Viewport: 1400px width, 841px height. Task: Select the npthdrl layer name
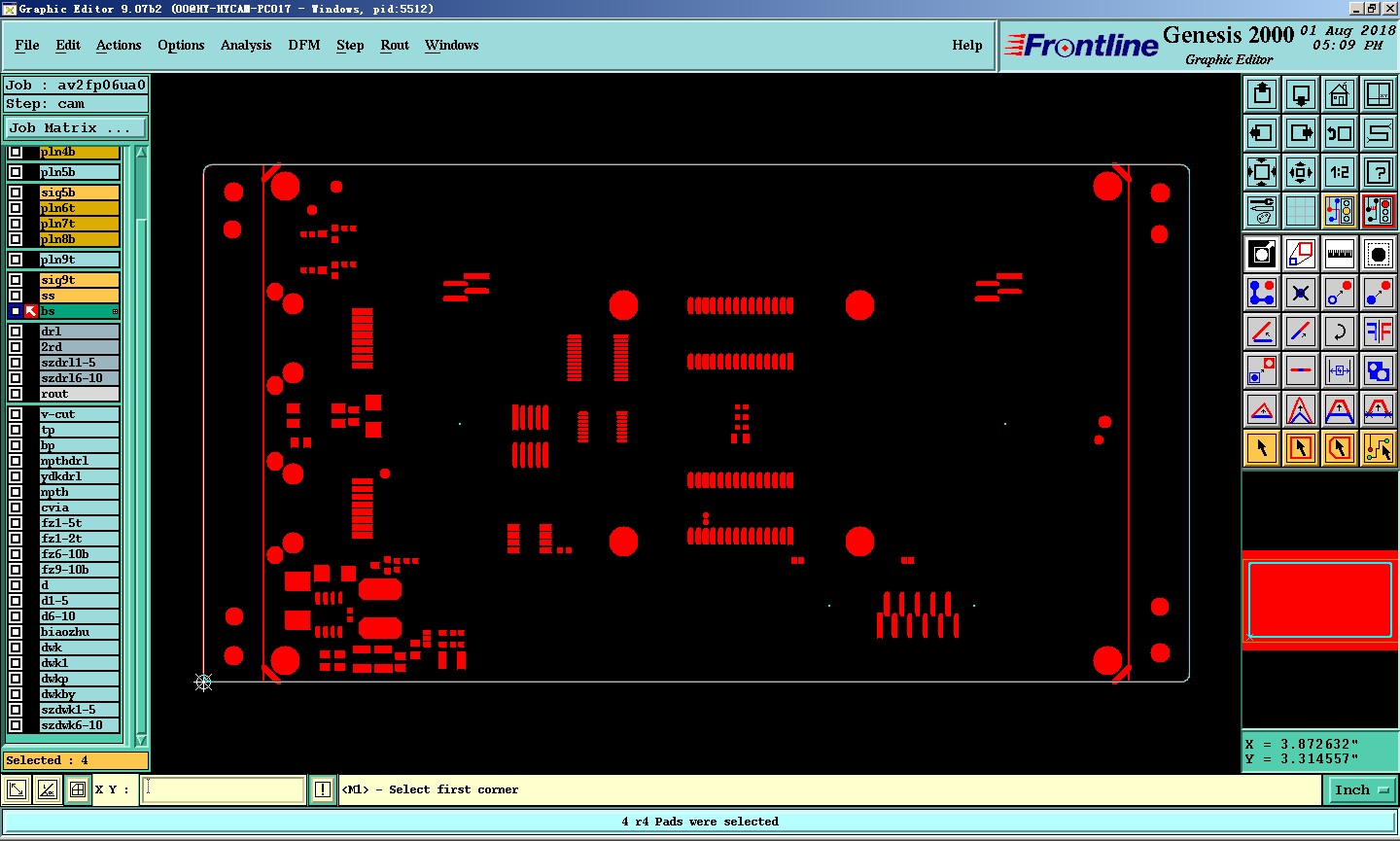click(x=80, y=461)
